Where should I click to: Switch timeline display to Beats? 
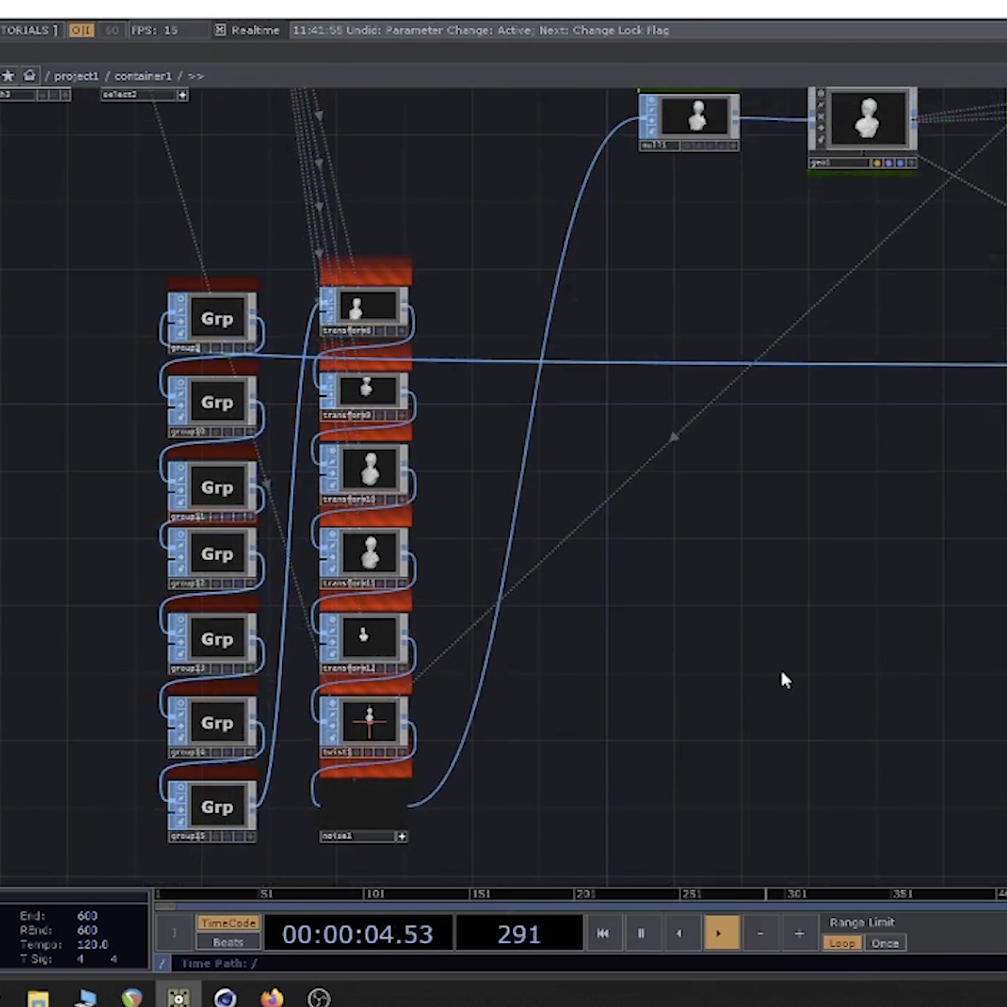228,942
